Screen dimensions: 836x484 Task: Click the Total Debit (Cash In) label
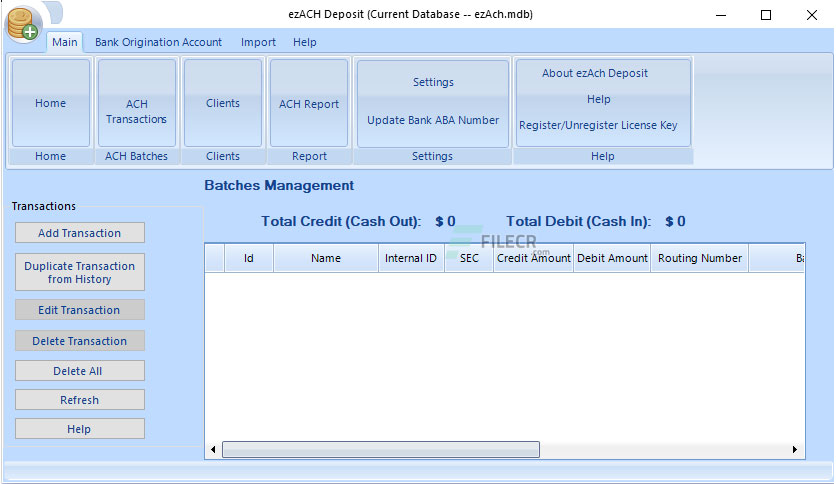point(578,221)
